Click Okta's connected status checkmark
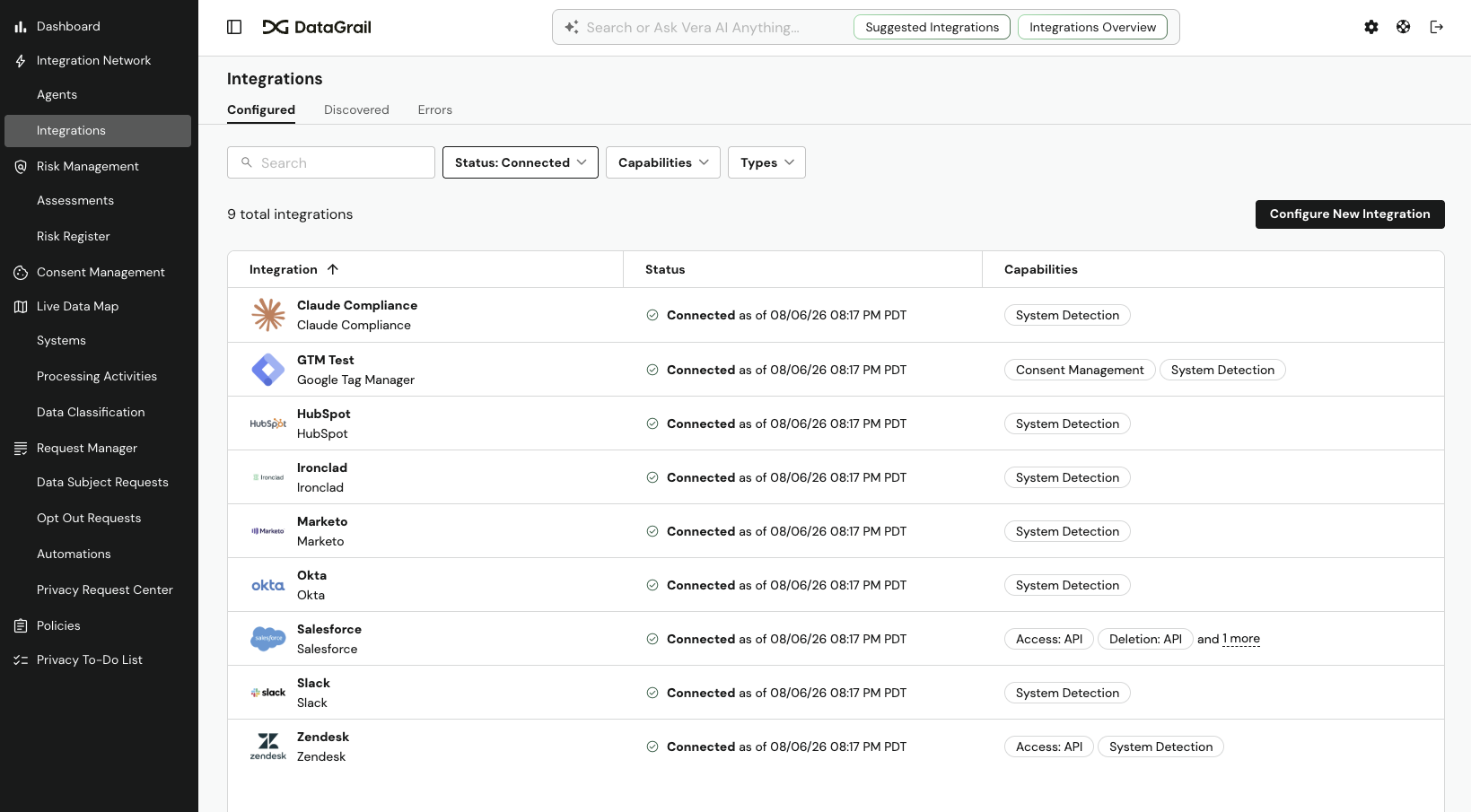The width and height of the screenshot is (1471, 812). 652,585
